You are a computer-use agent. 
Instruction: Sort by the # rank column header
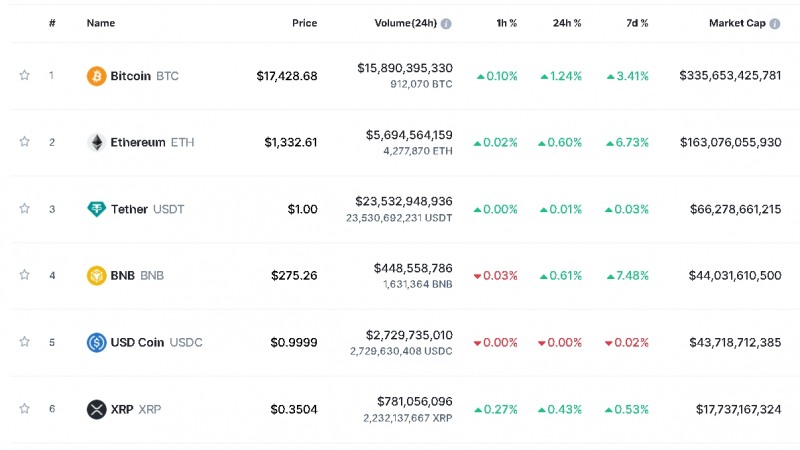coord(52,23)
